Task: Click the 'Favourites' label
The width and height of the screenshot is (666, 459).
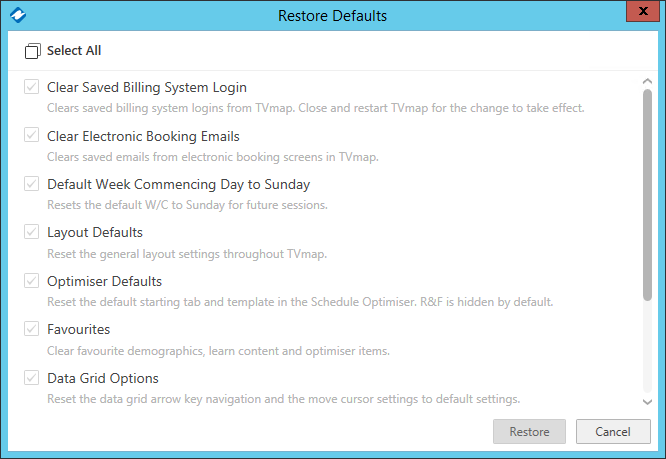Action: 79,329
